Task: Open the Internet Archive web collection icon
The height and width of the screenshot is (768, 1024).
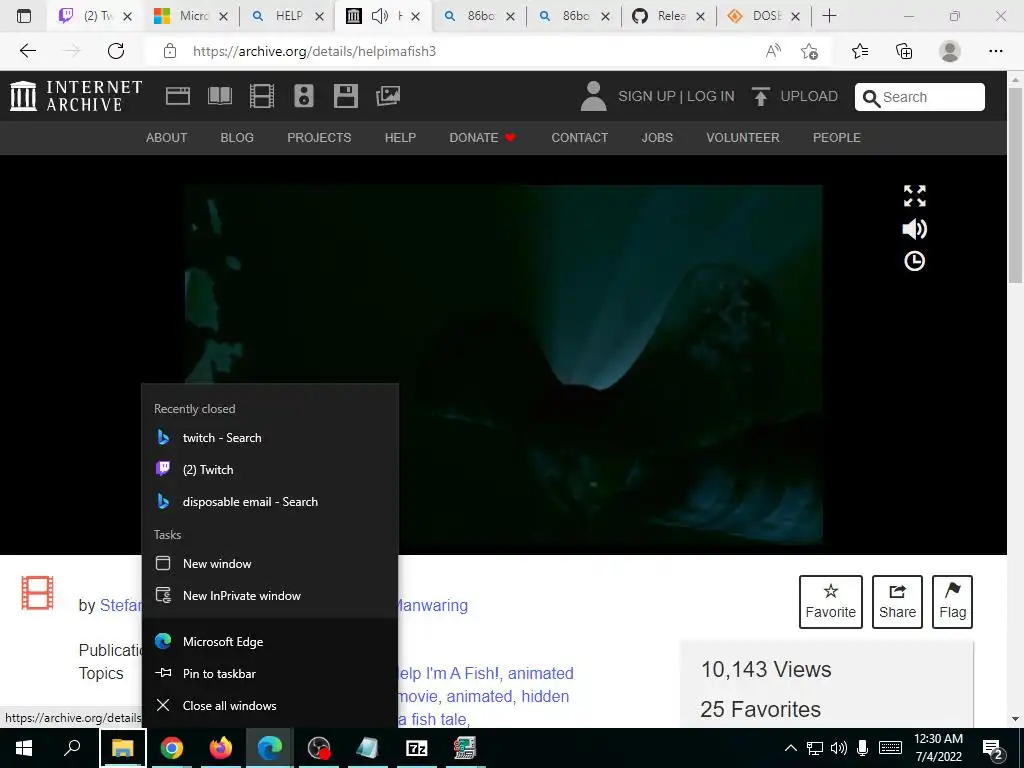Action: [178, 96]
